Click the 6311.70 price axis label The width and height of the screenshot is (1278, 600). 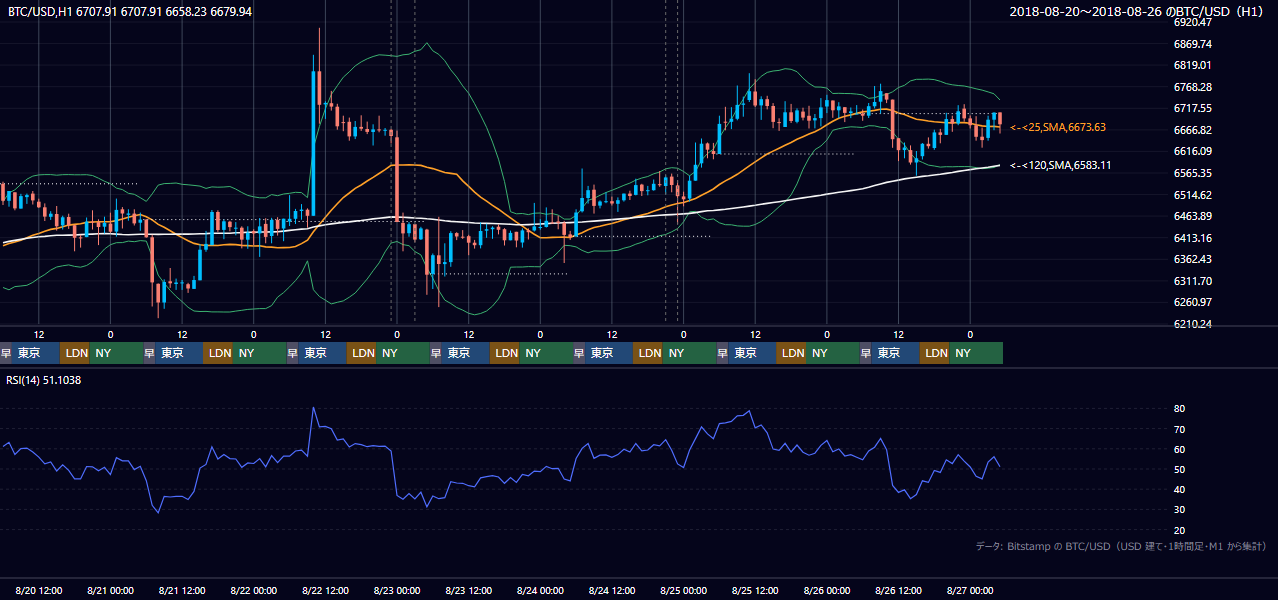coord(1193,281)
